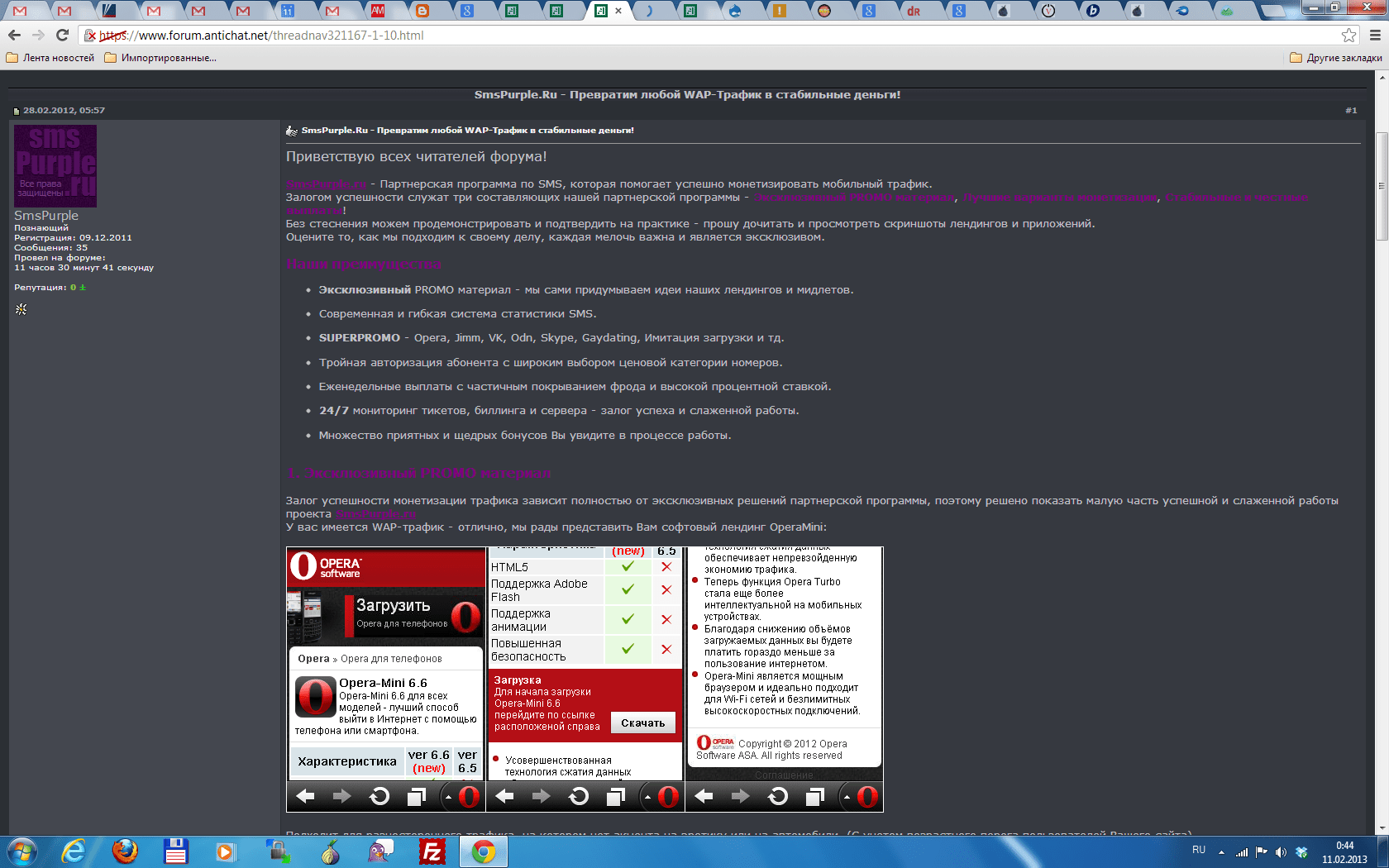Viewport: 1389px width, 868px height.
Task: Open the padlock network app on taskbar
Action: coord(279,851)
